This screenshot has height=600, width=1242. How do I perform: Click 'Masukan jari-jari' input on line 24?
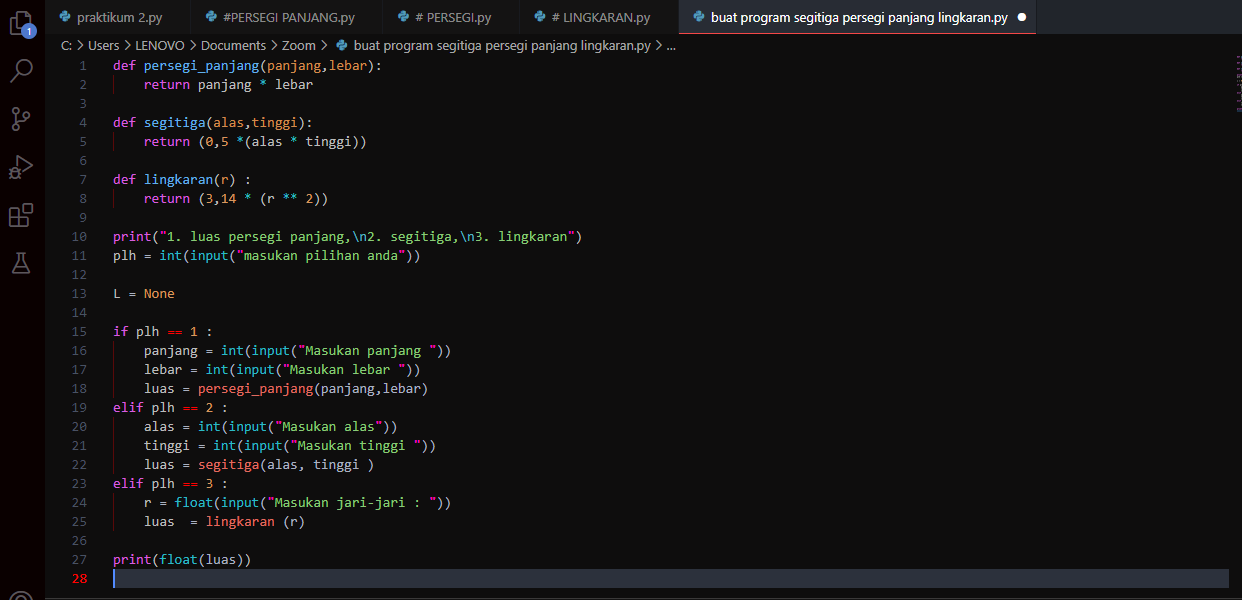[351, 502]
